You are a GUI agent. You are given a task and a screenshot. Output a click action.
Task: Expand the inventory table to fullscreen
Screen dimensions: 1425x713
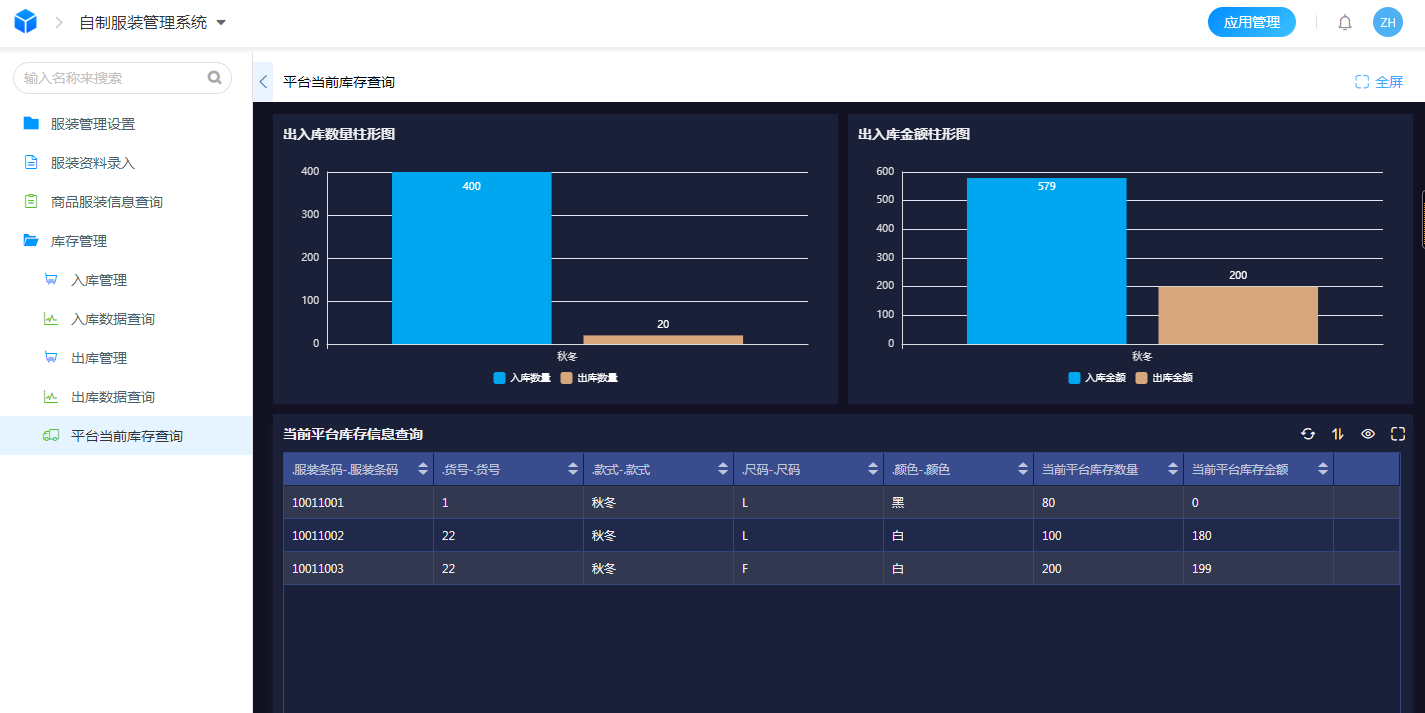1398,434
